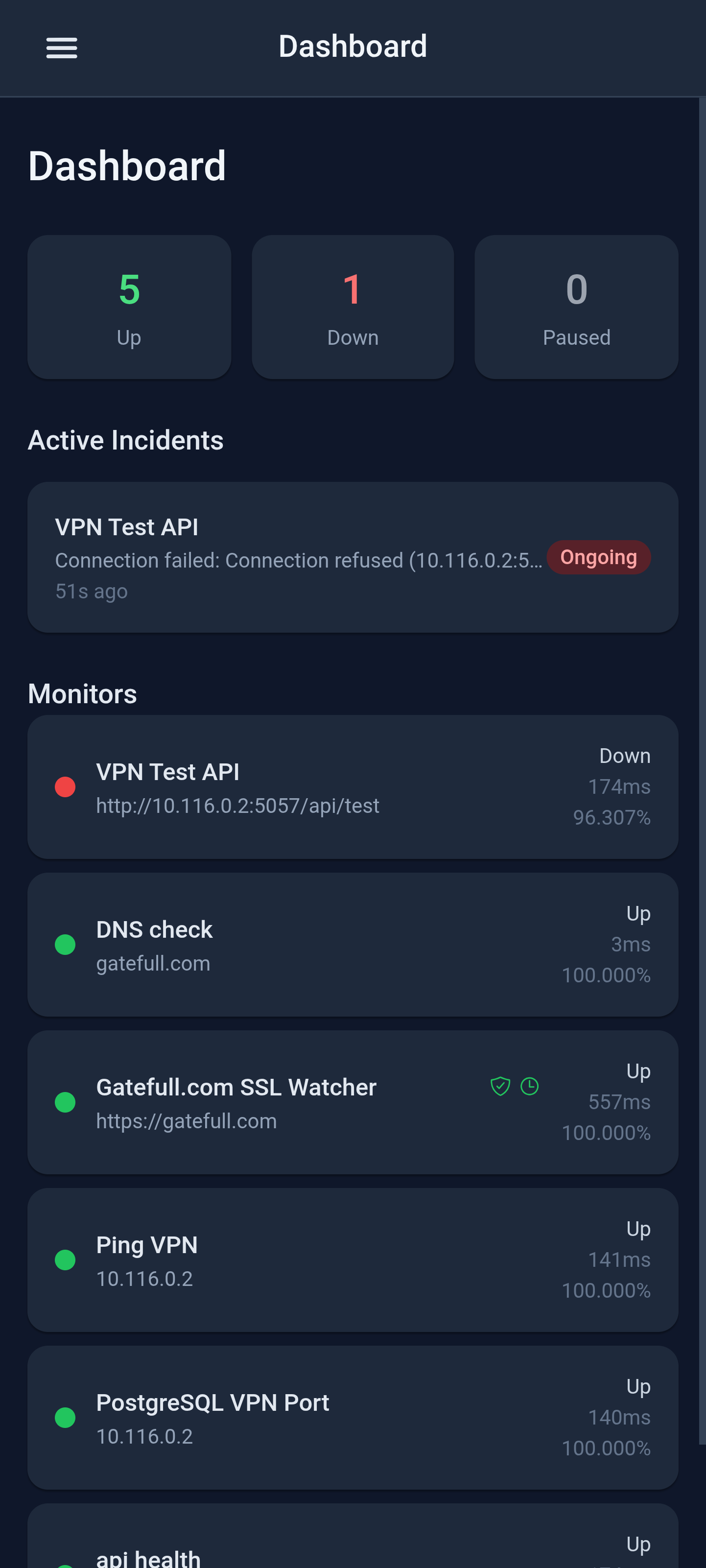The image size is (706, 1568).
Task: Click the Dashboard title in the top bar
Action: (x=353, y=46)
